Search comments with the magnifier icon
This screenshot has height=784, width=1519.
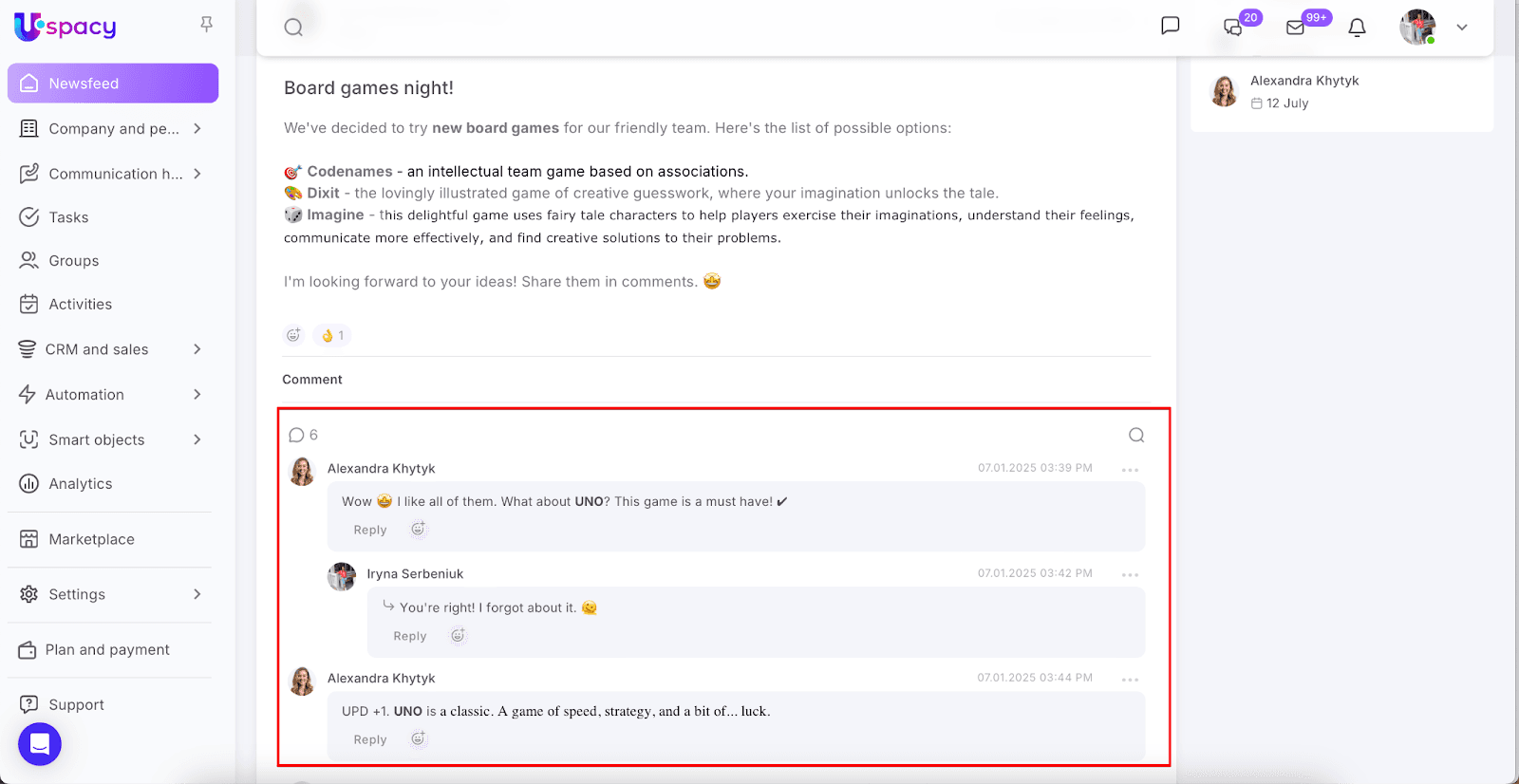[1136, 435]
